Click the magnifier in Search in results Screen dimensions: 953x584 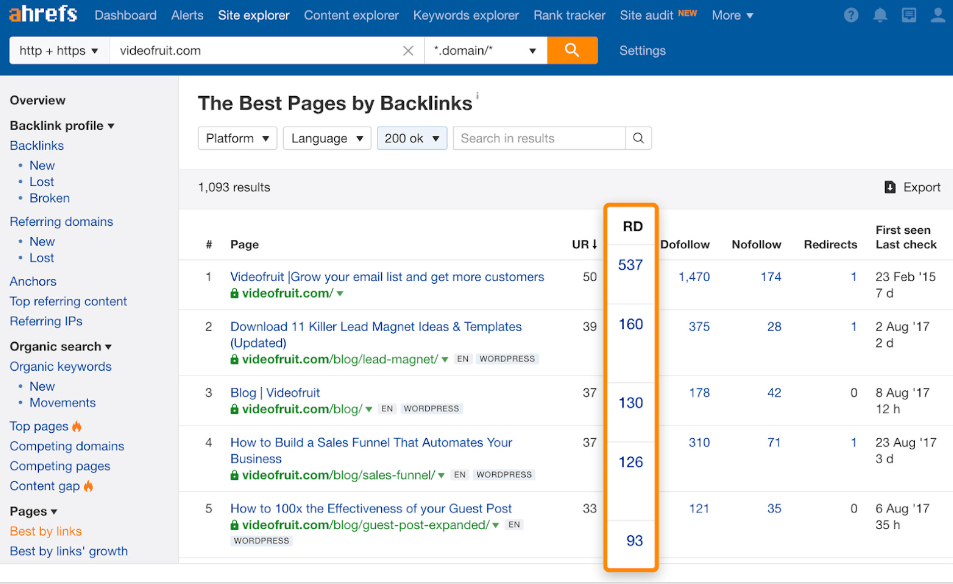pos(638,138)
